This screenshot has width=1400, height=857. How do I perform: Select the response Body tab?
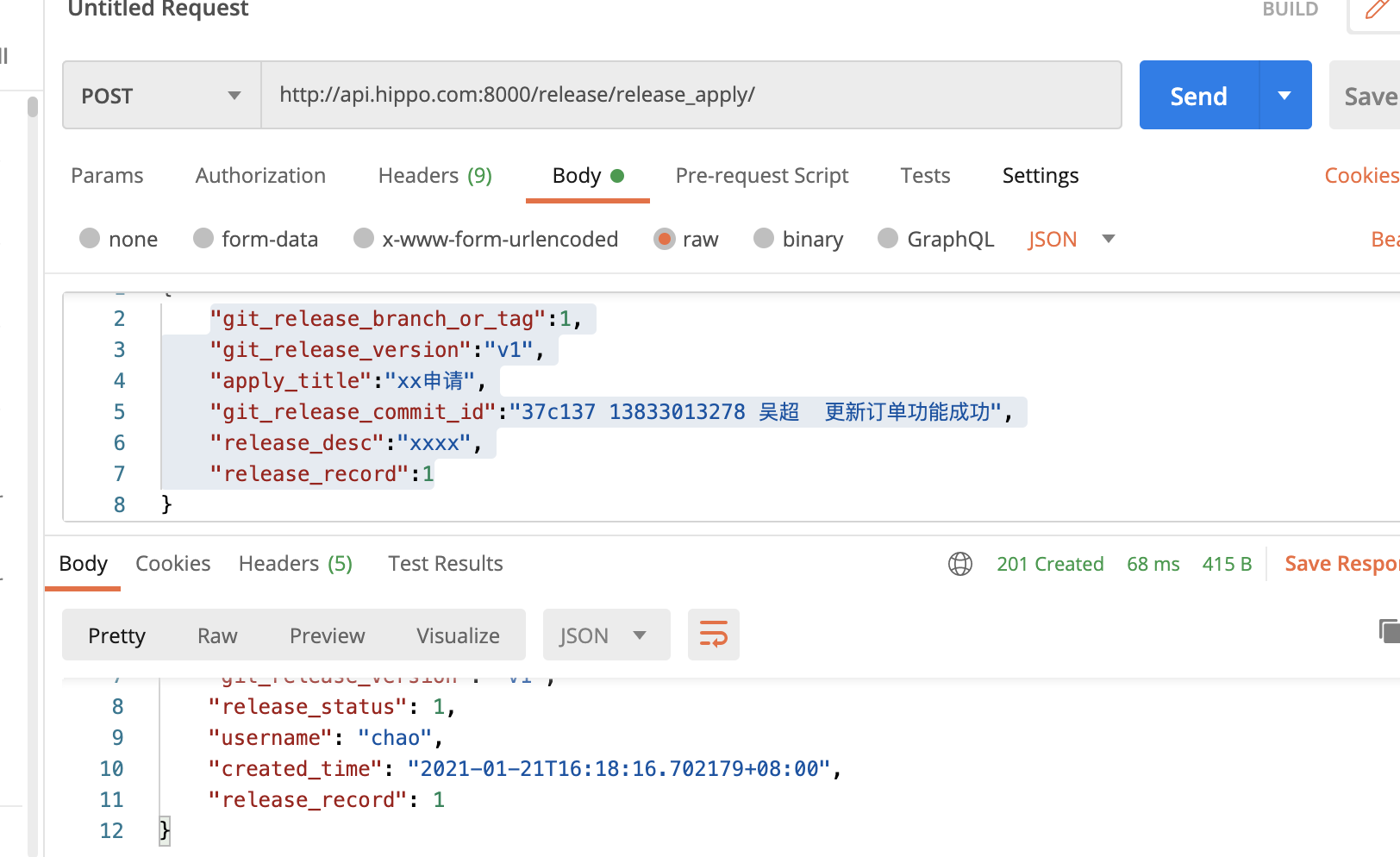83,564
